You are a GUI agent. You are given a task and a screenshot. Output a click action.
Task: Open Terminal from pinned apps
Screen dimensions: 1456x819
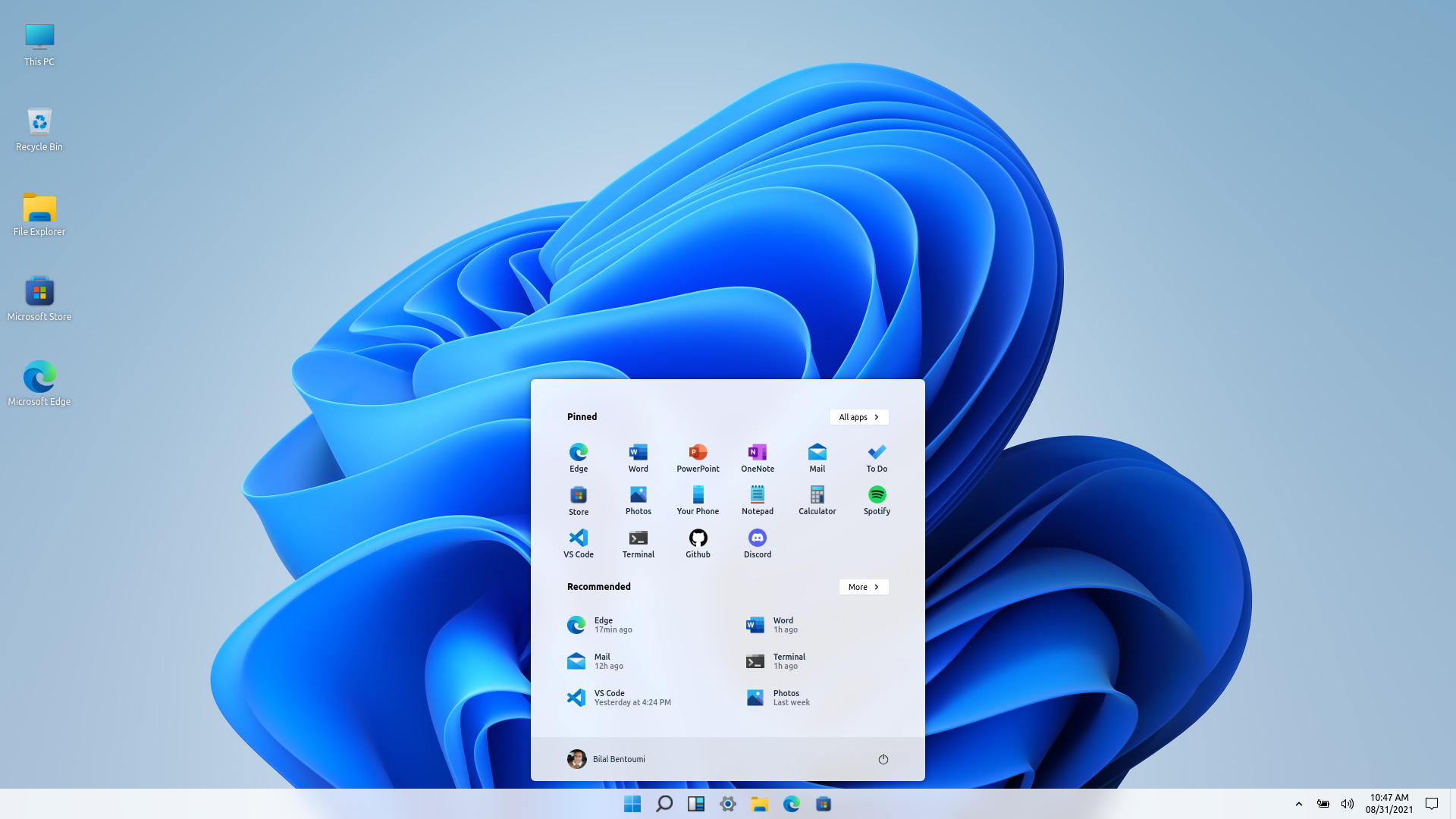coord(638,543)
